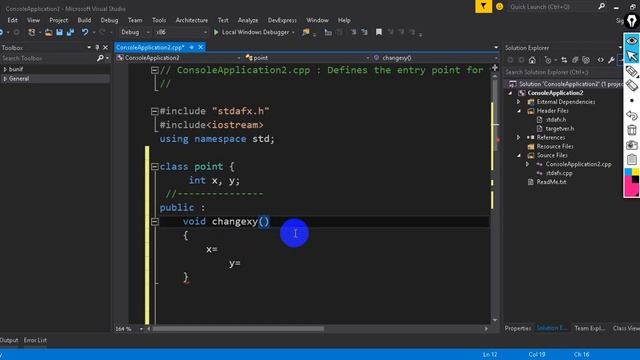Open the Analyze menu
Viewport: 640px width, 360px height.
pos(248,20)
